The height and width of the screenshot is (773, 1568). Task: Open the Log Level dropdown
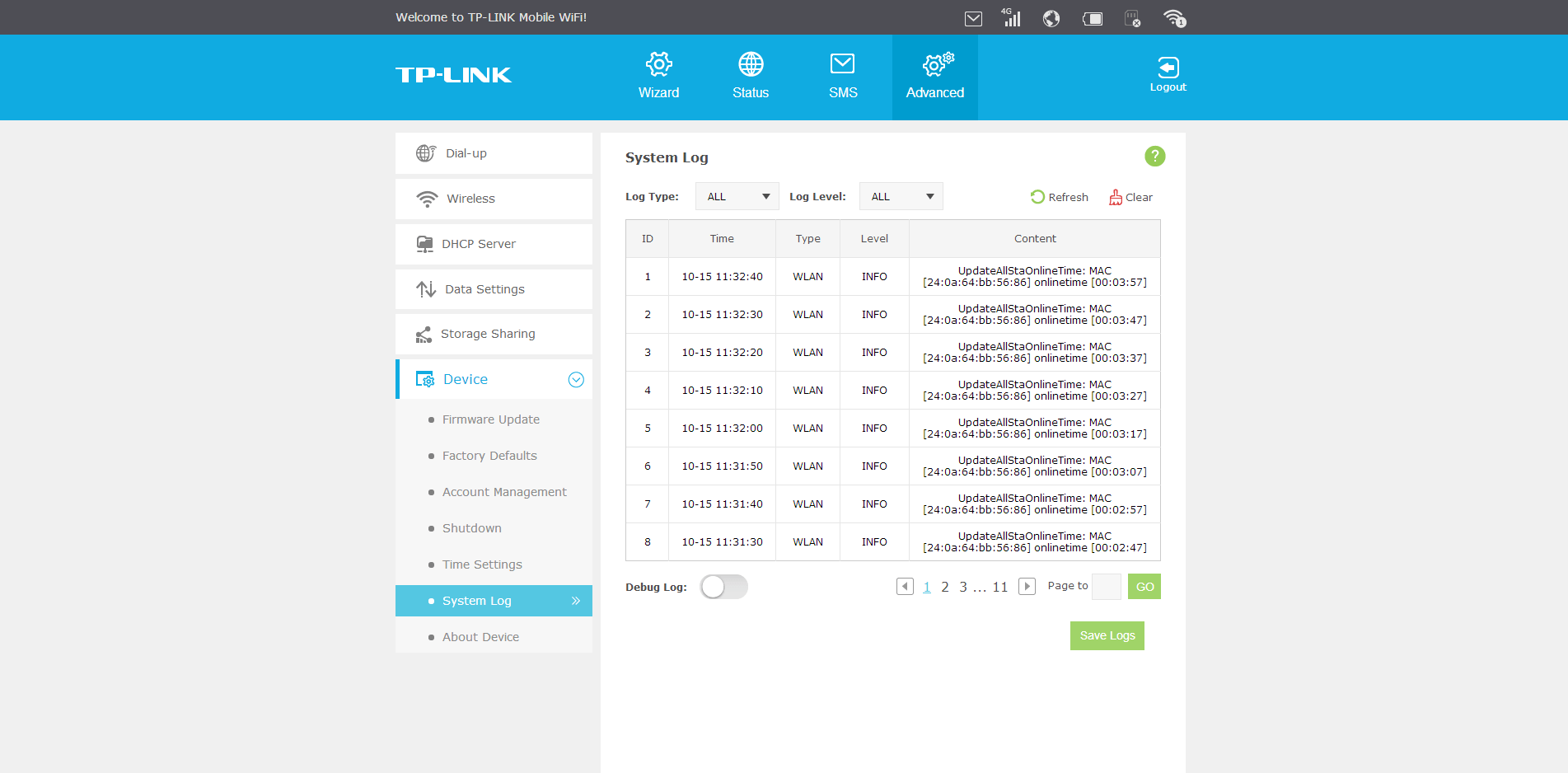(x=901, y=196)
